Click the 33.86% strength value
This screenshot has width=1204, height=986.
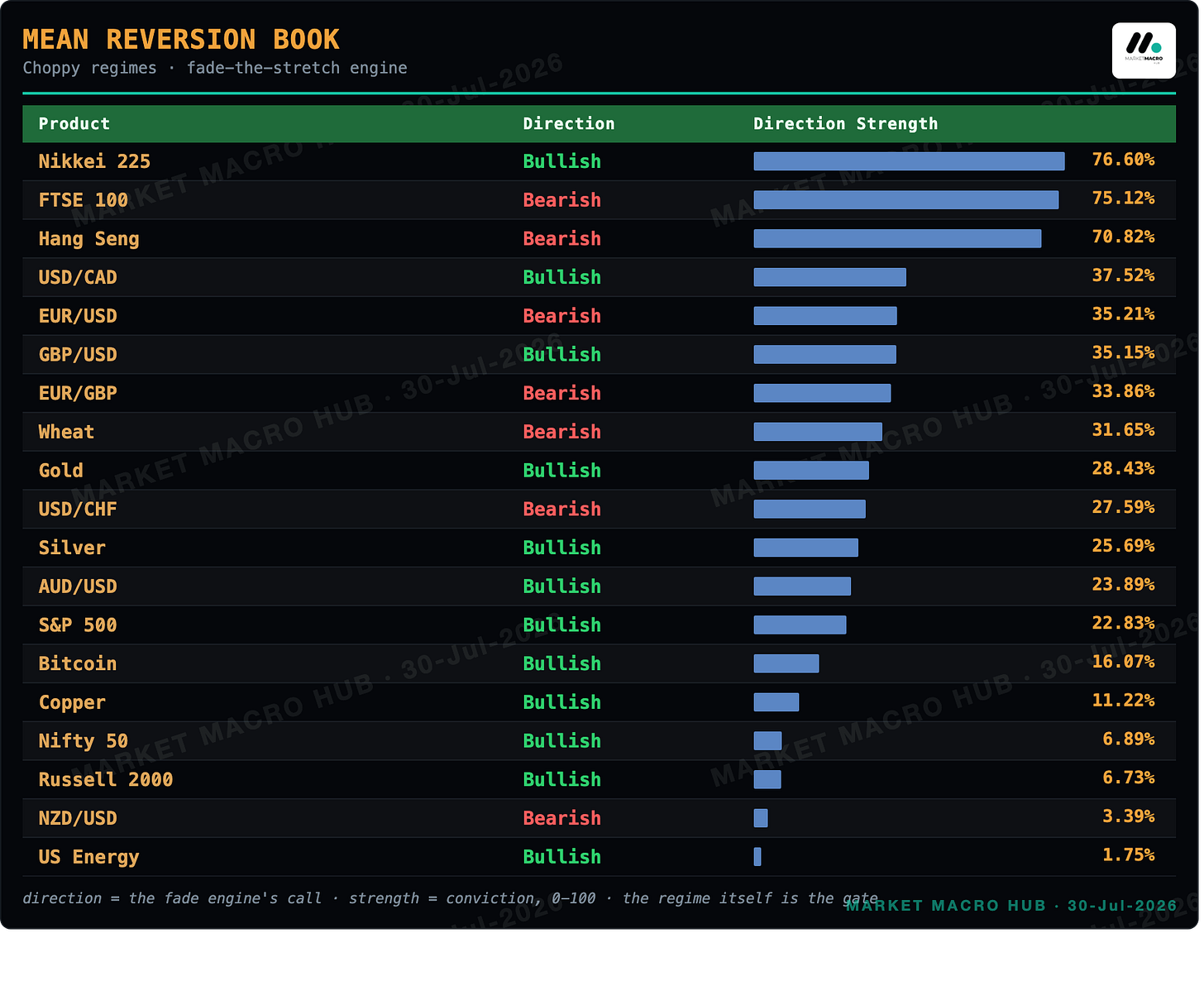tap(1123, 390)
